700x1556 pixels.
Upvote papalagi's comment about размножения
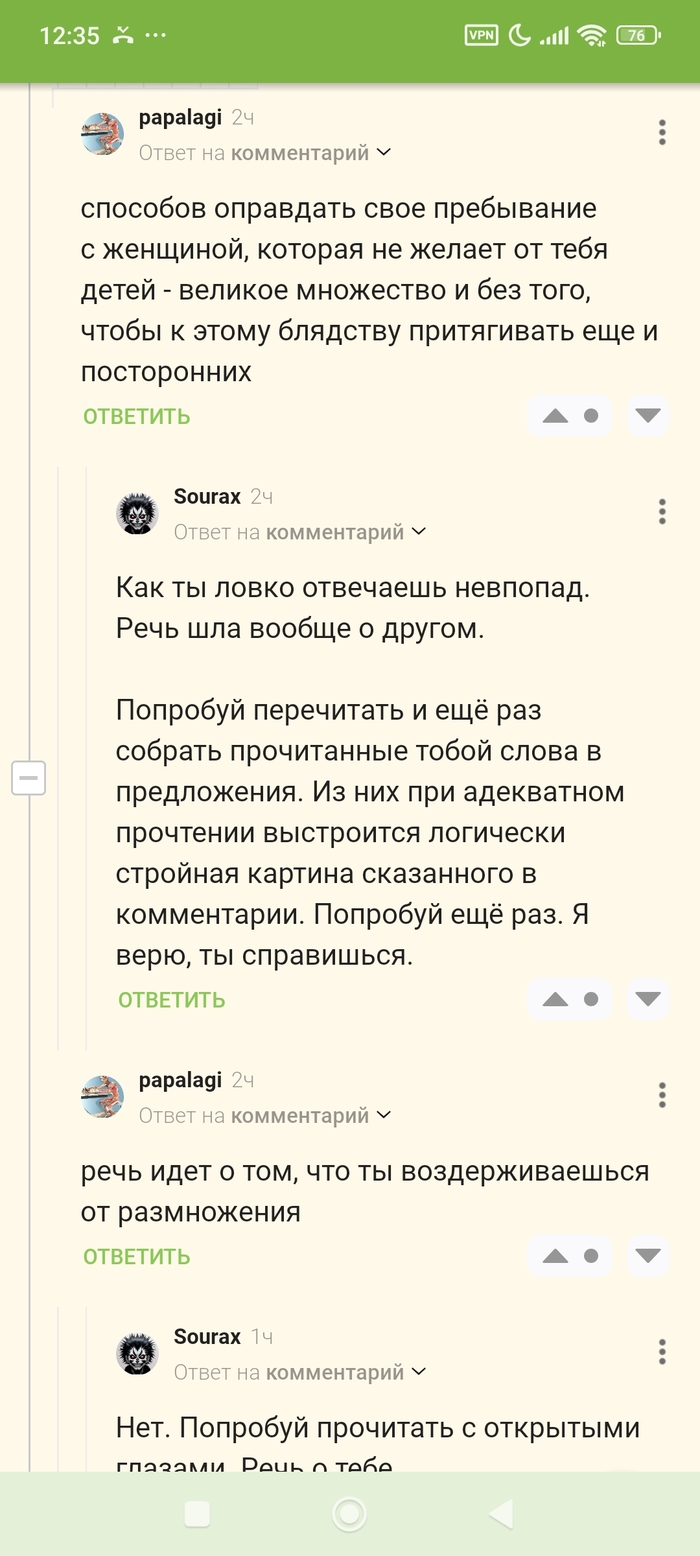tap(555, 1256)
